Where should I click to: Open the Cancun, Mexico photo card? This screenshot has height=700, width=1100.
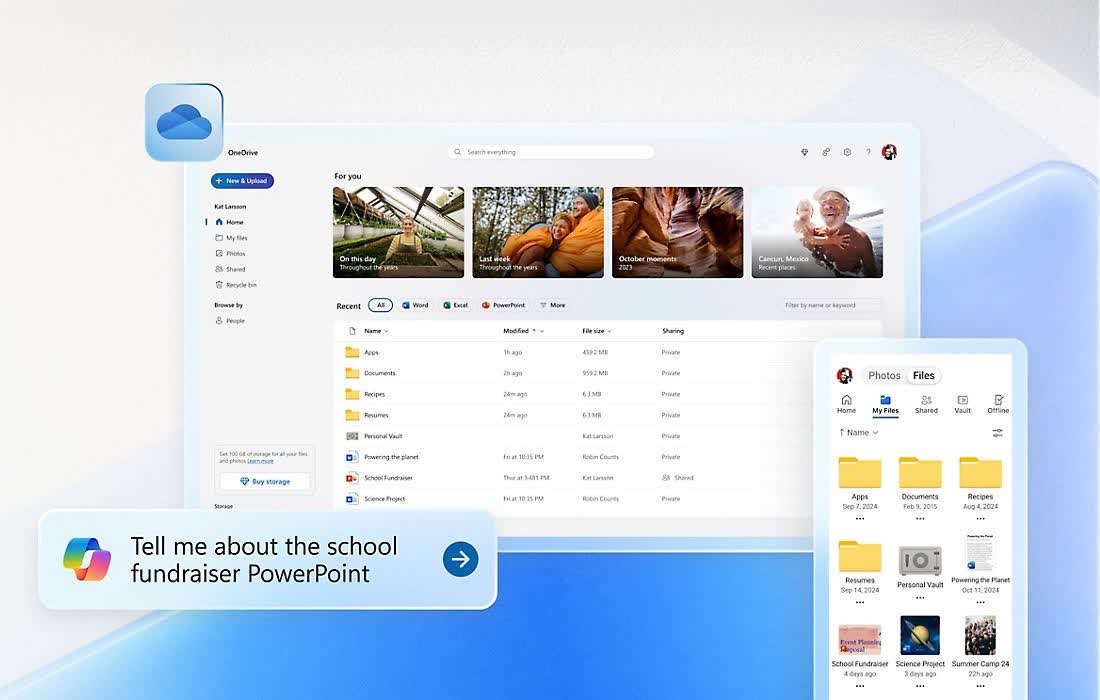[x=817, y=232]
